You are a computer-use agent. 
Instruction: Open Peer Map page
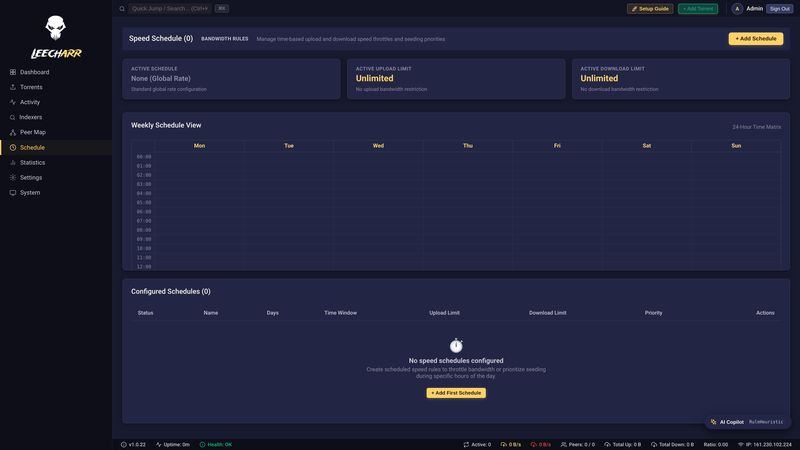point(56,132)
